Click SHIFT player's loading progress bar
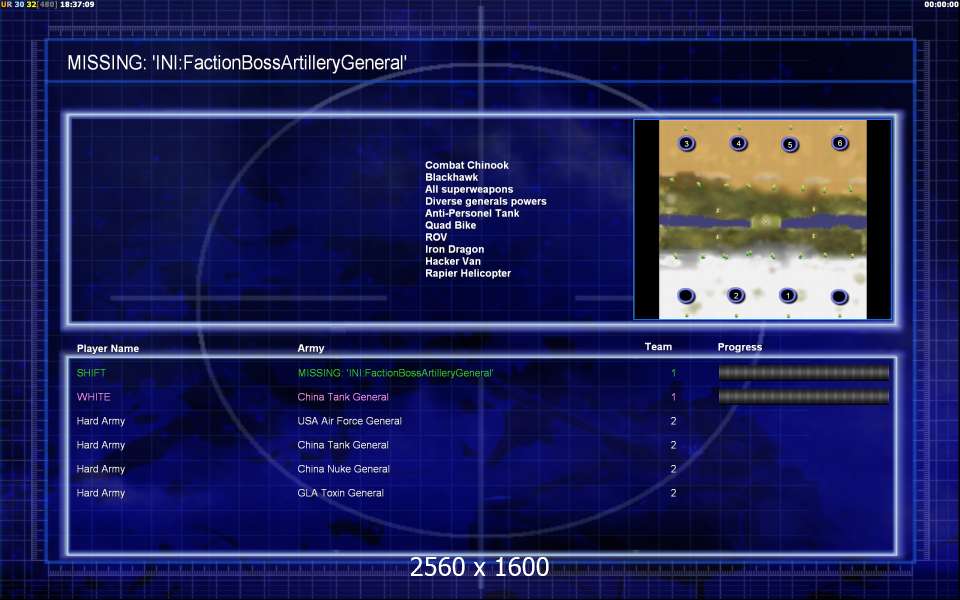Image resolution: width=960 pixels, height=600 pixels. (803, 372)
